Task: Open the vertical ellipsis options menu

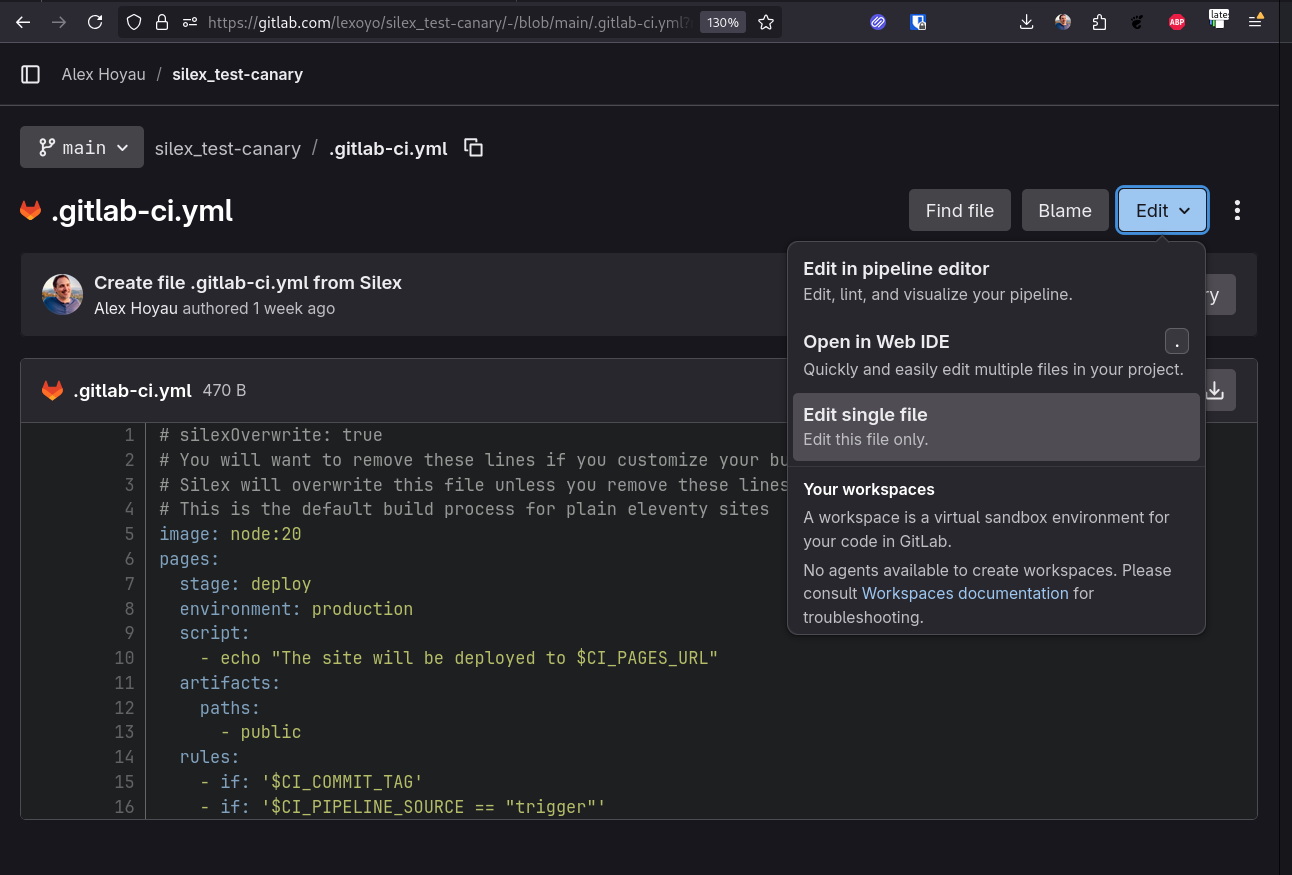Action: coord(1237,210)
